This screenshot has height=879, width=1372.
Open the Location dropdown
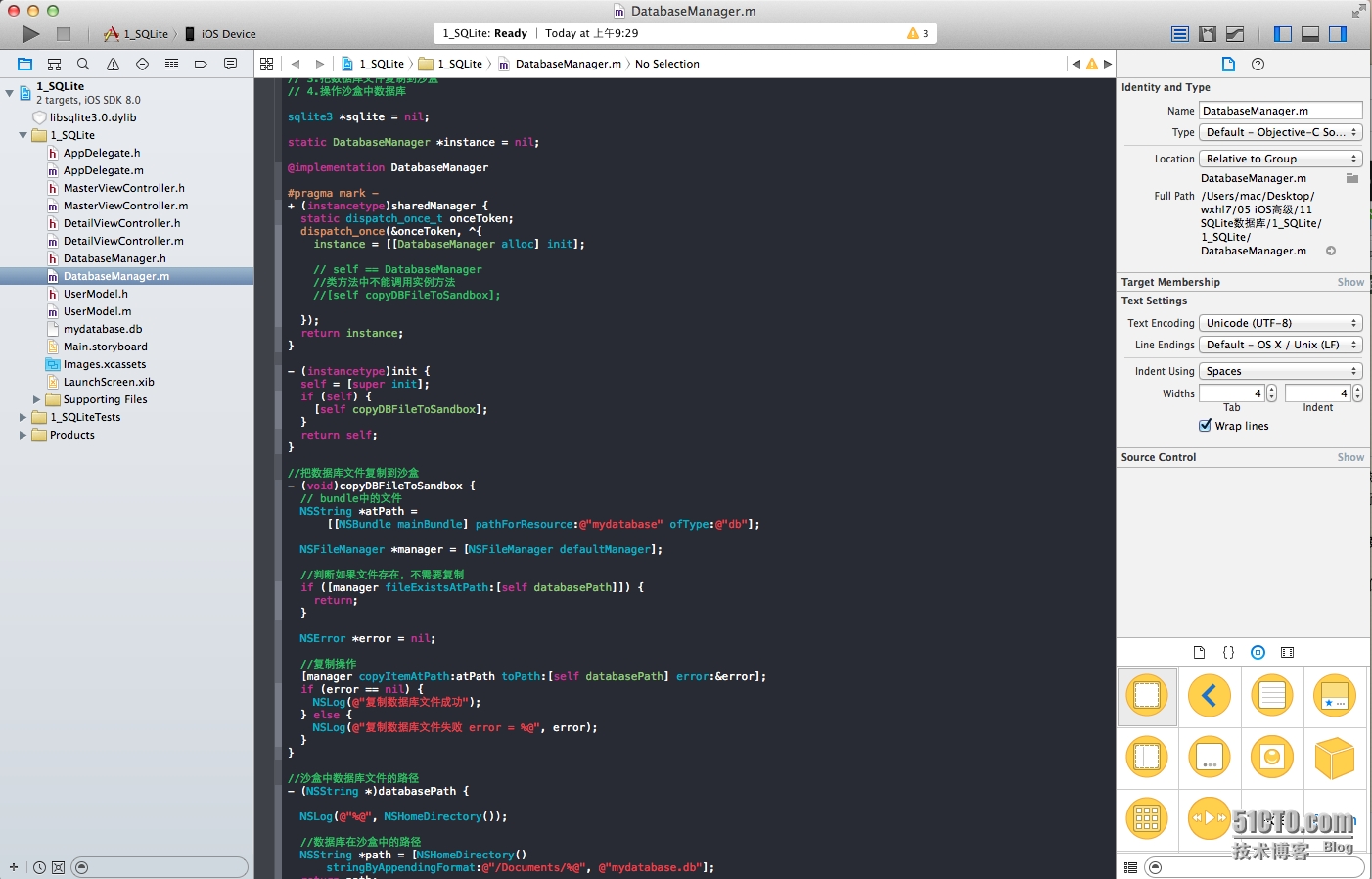tap(1280, 159)
